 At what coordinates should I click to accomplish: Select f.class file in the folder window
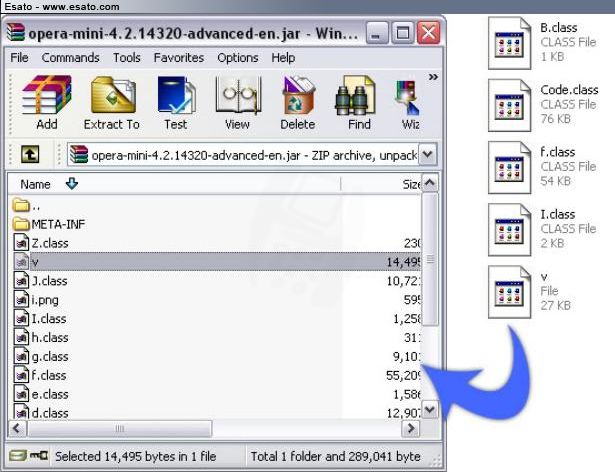click(542, 168)
